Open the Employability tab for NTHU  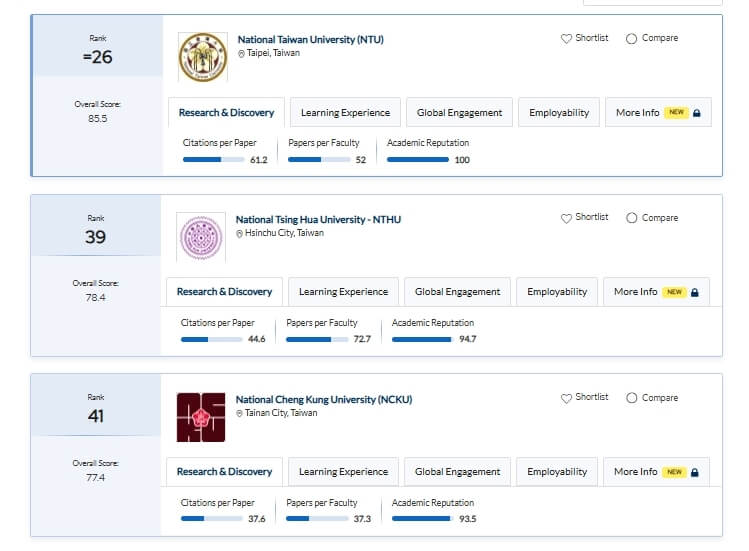pyautogui.click(x=557, y=292)
